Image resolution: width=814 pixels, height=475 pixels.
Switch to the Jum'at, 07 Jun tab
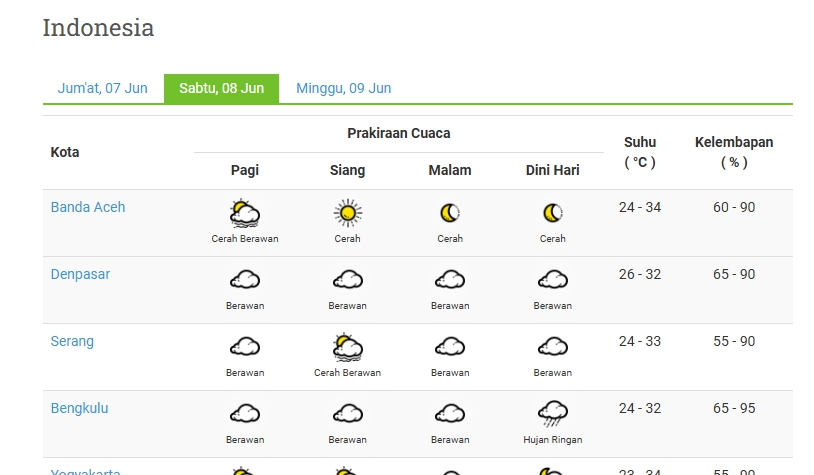tap(102, 88)
